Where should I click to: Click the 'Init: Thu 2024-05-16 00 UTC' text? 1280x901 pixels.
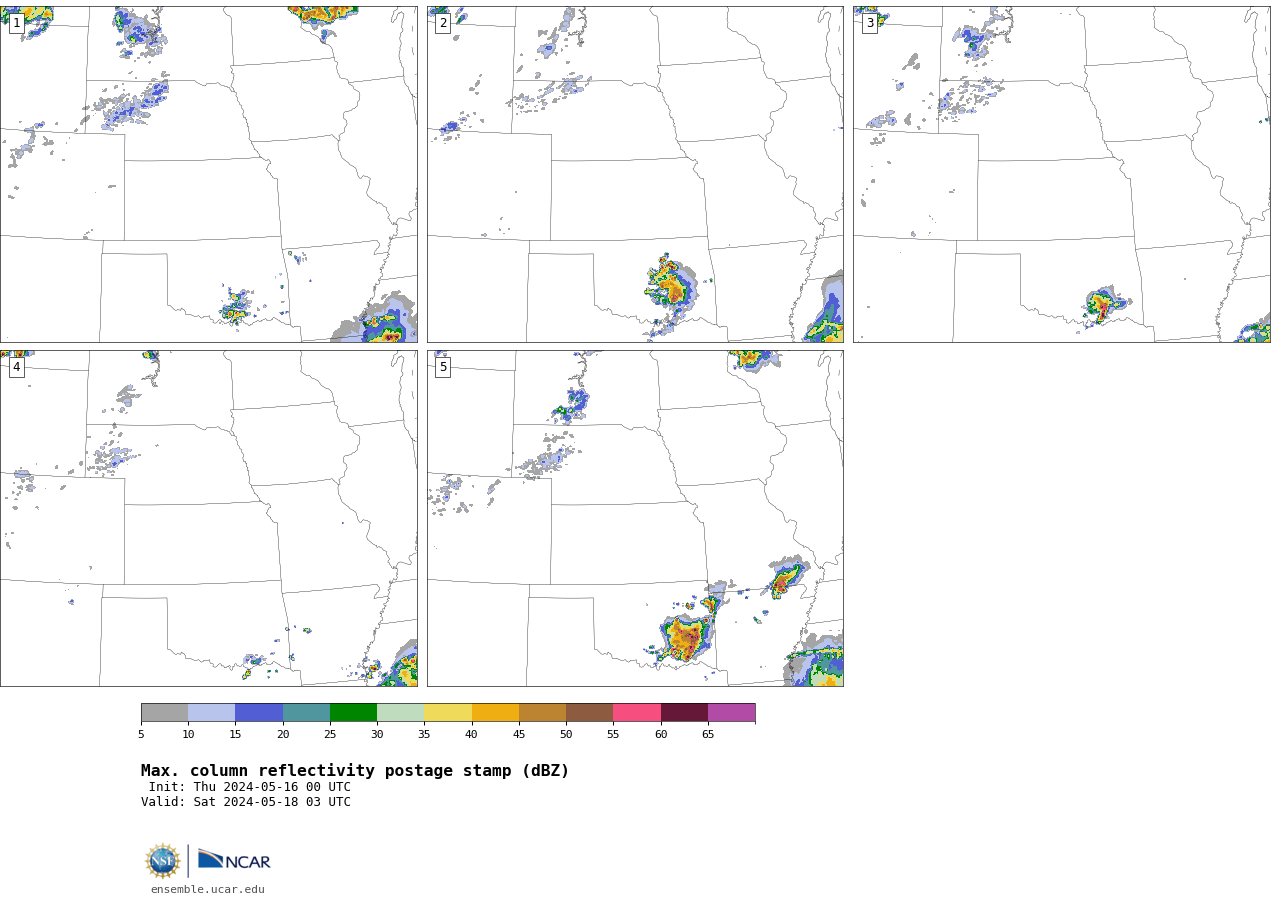(250, 787)
